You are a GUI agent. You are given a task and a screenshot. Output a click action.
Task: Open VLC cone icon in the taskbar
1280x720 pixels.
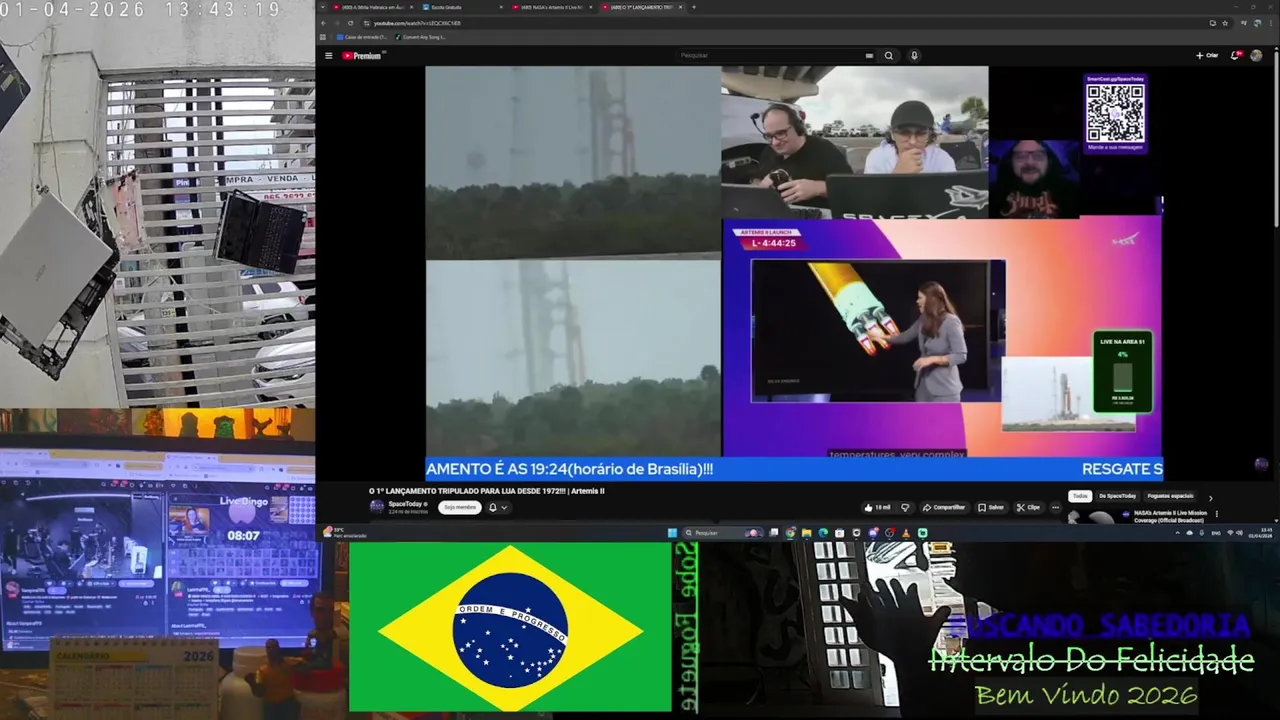click(905, 533)
